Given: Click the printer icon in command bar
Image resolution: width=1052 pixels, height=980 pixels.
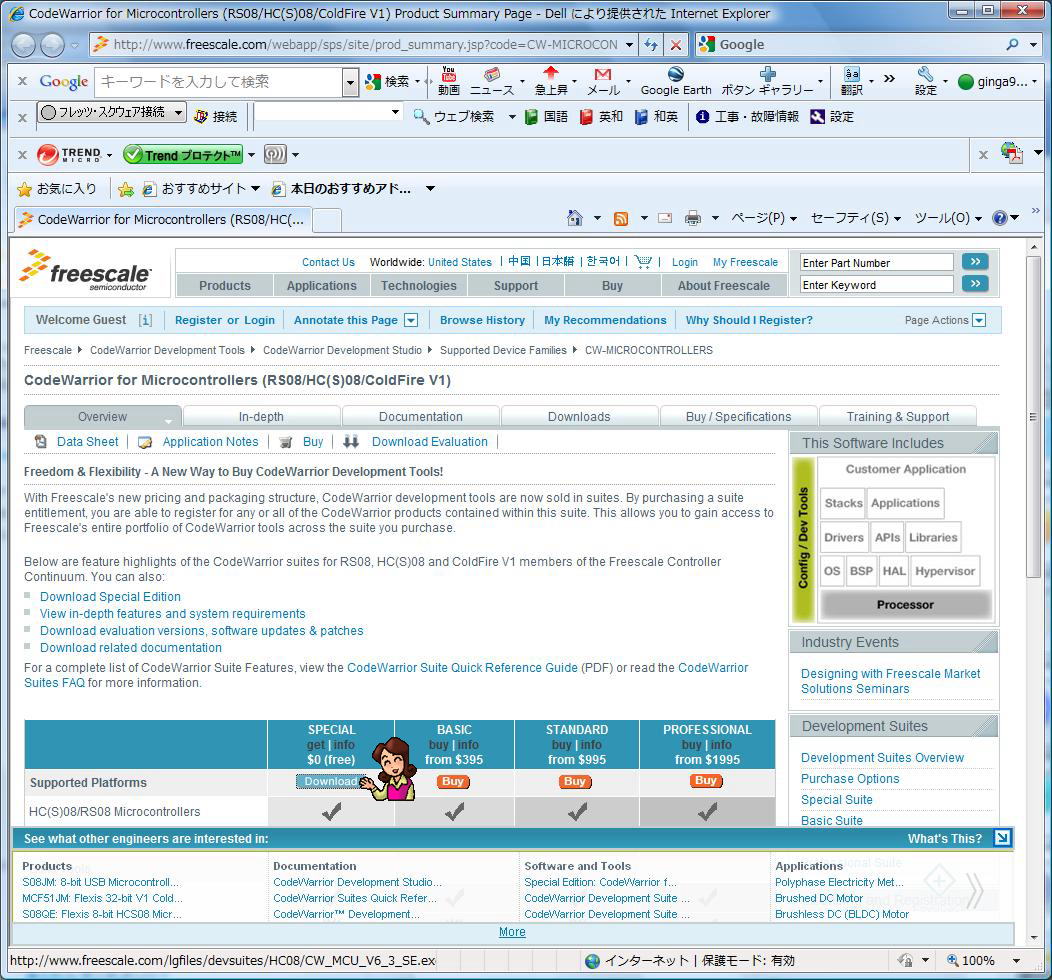Looking at the screenshot, I should 692,218.
